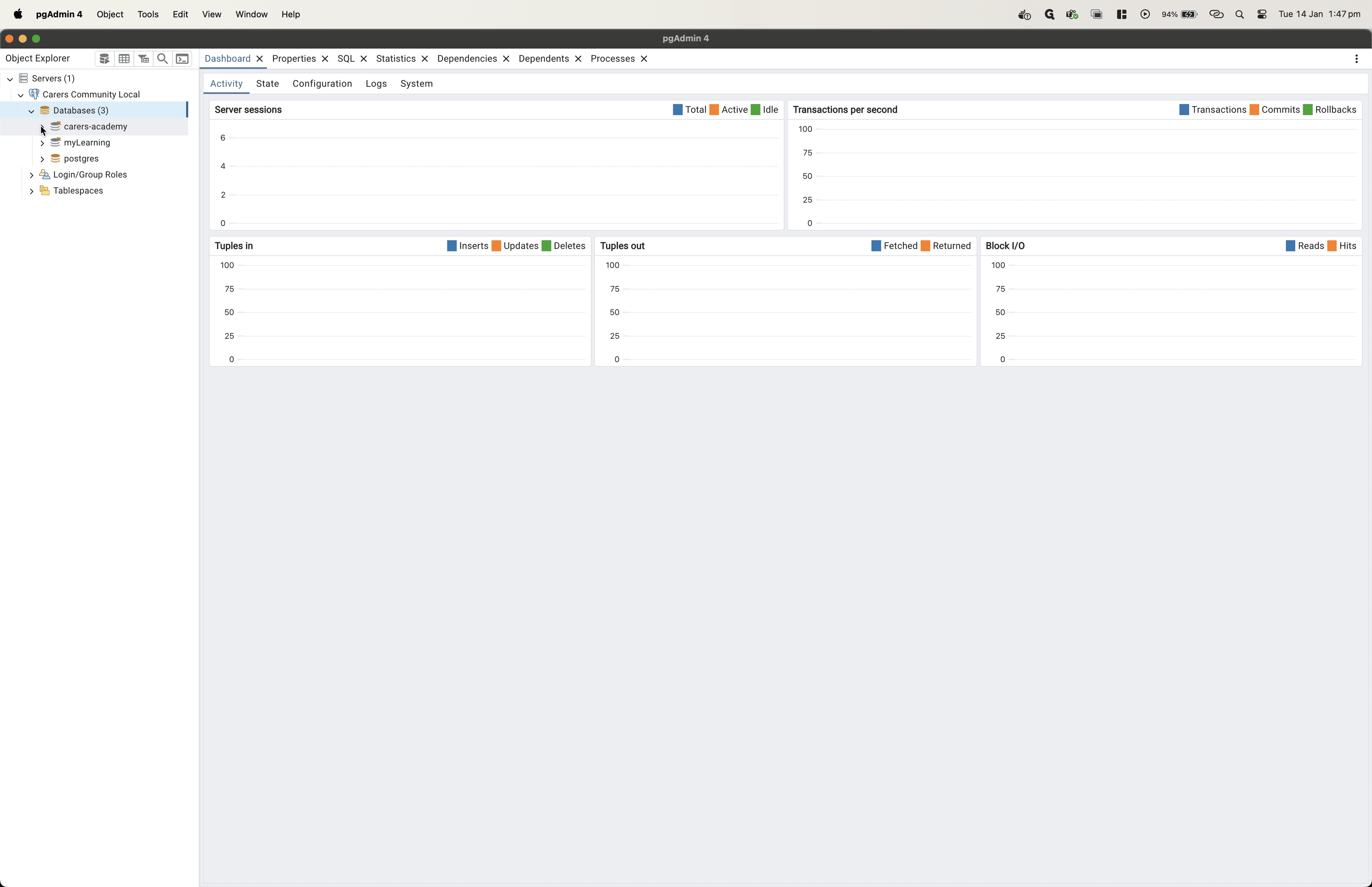The width and height of the screenshot is (1372, 887).
Task: Click the "Transactions per second" chart title
Action: pos(845,109)
